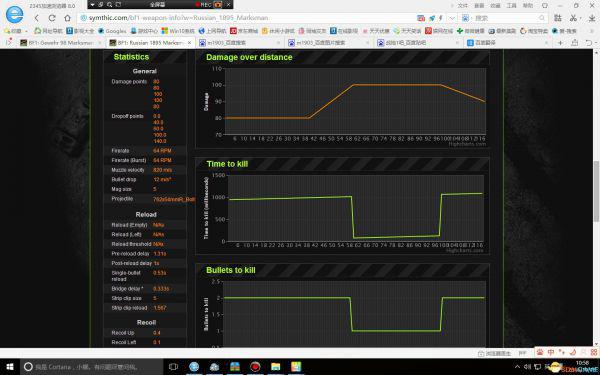
Task: Go to browser home page icon
Action: [x=67, y=18]
